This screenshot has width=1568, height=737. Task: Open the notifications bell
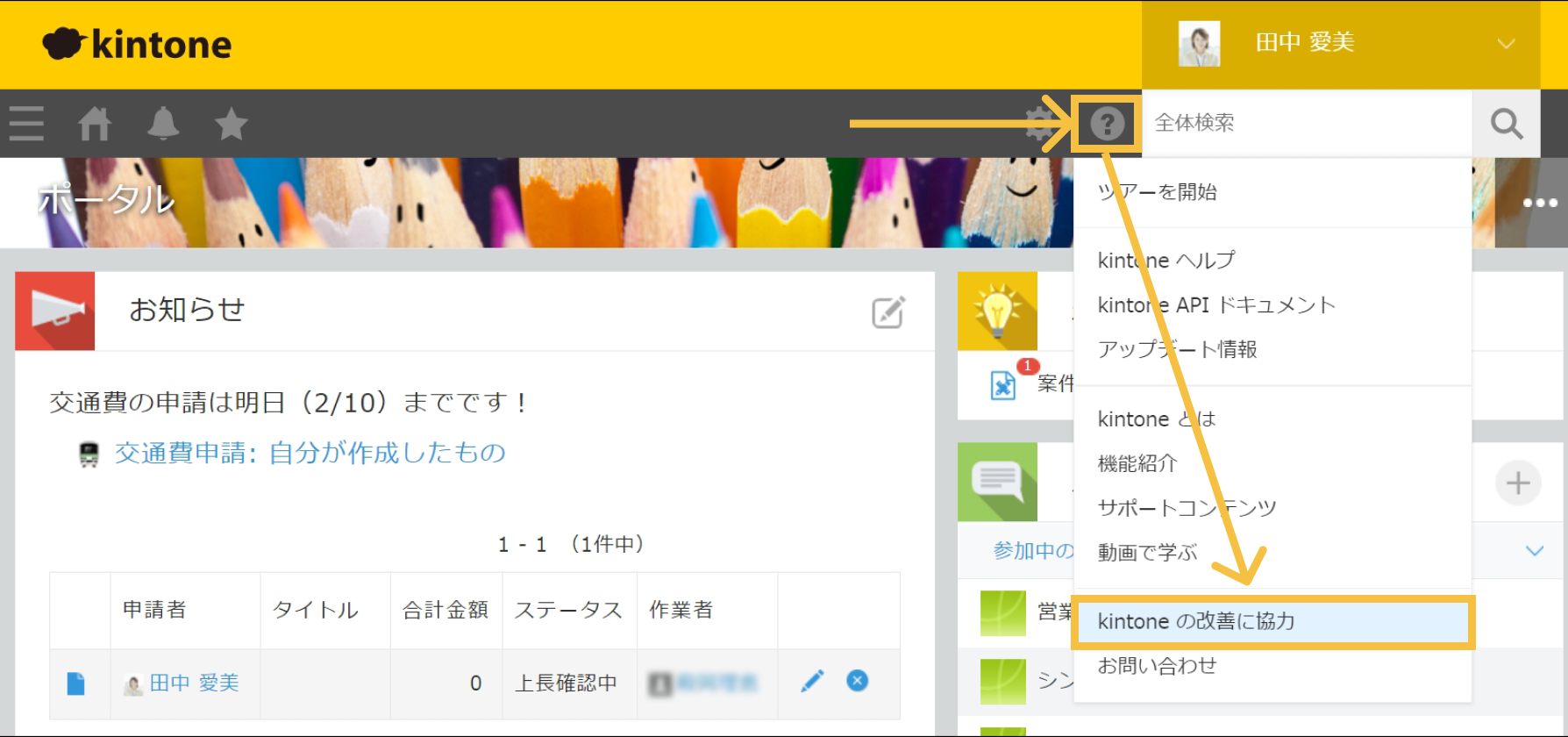[x=163, y=124]
